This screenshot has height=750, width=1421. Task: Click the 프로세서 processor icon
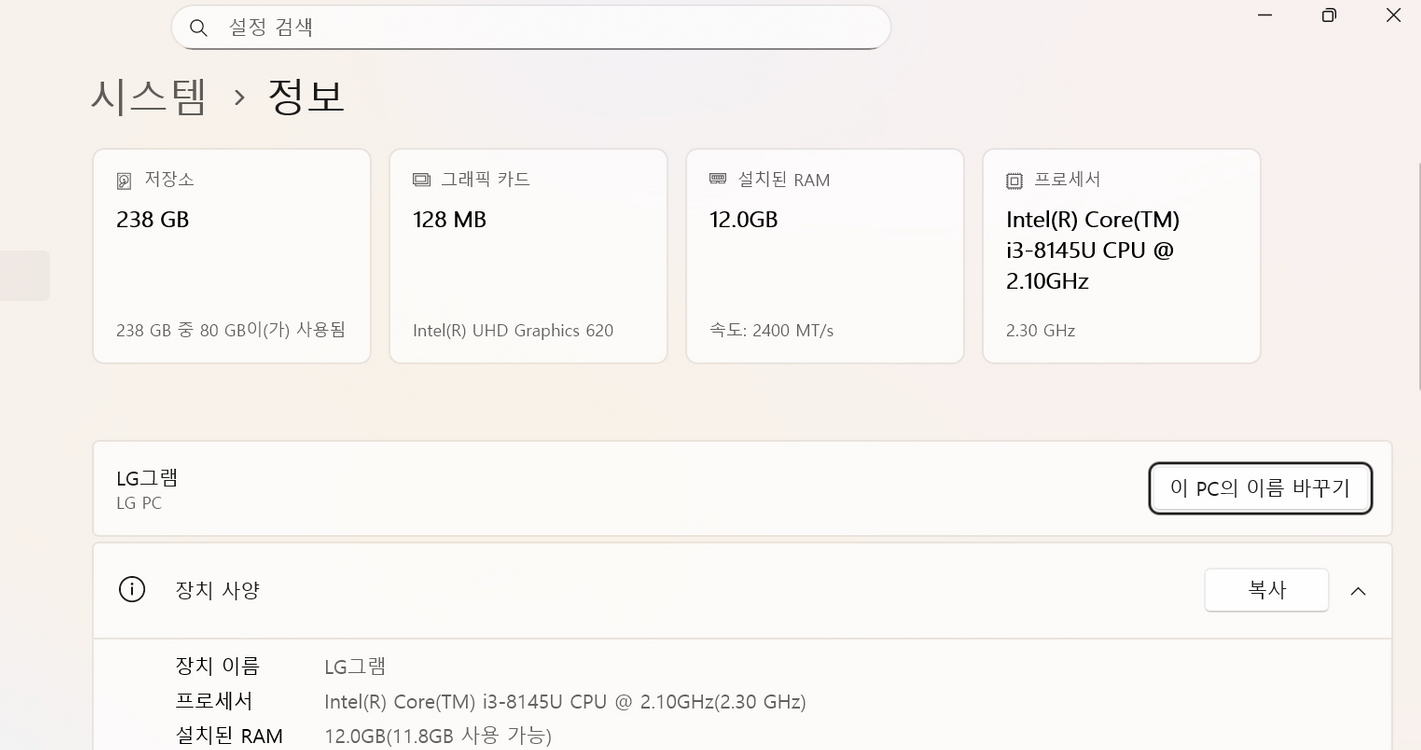(x=1013, y=180)
